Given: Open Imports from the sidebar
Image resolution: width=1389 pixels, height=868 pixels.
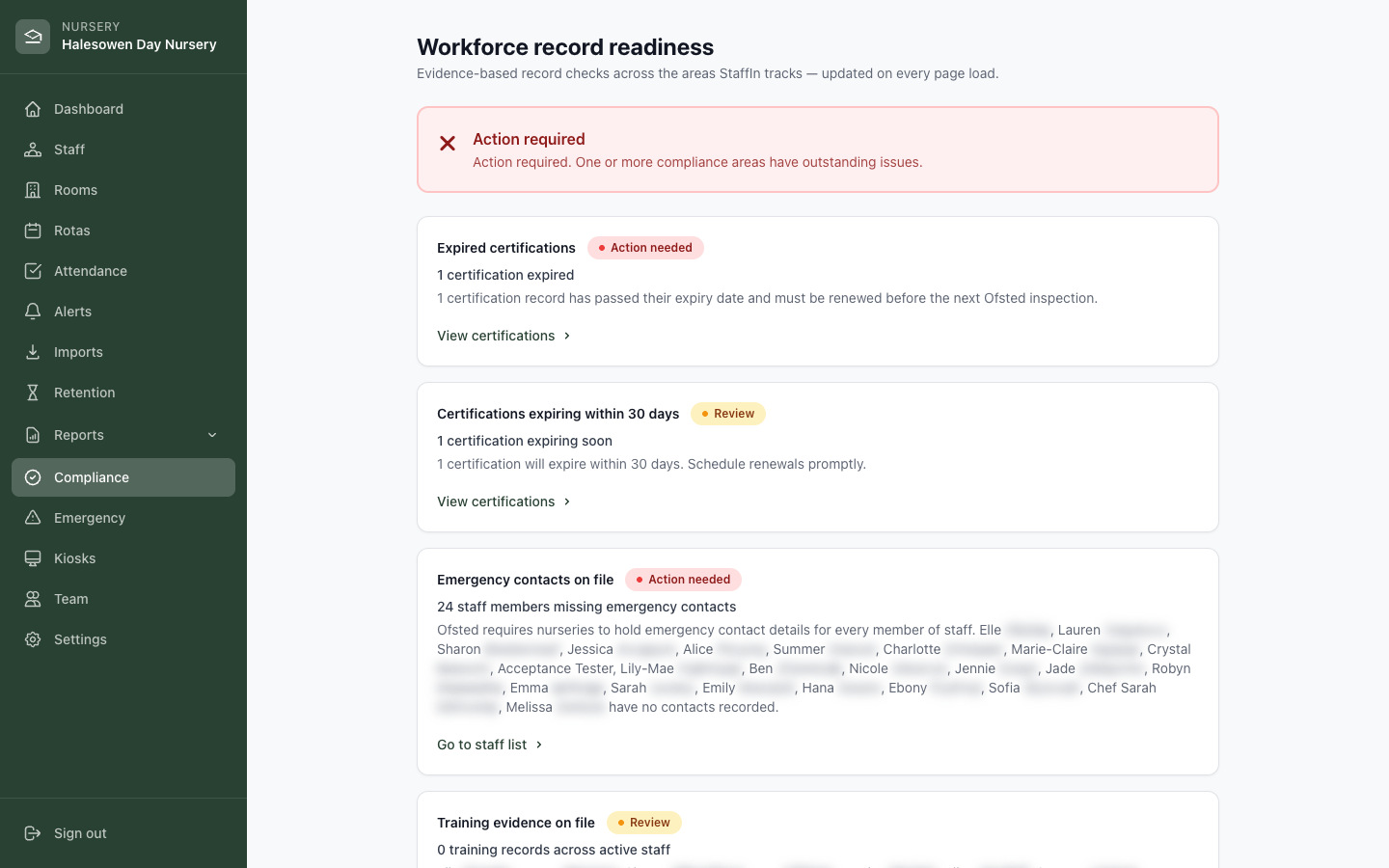Looking at the screenshot, I should (x=123, y=352).
